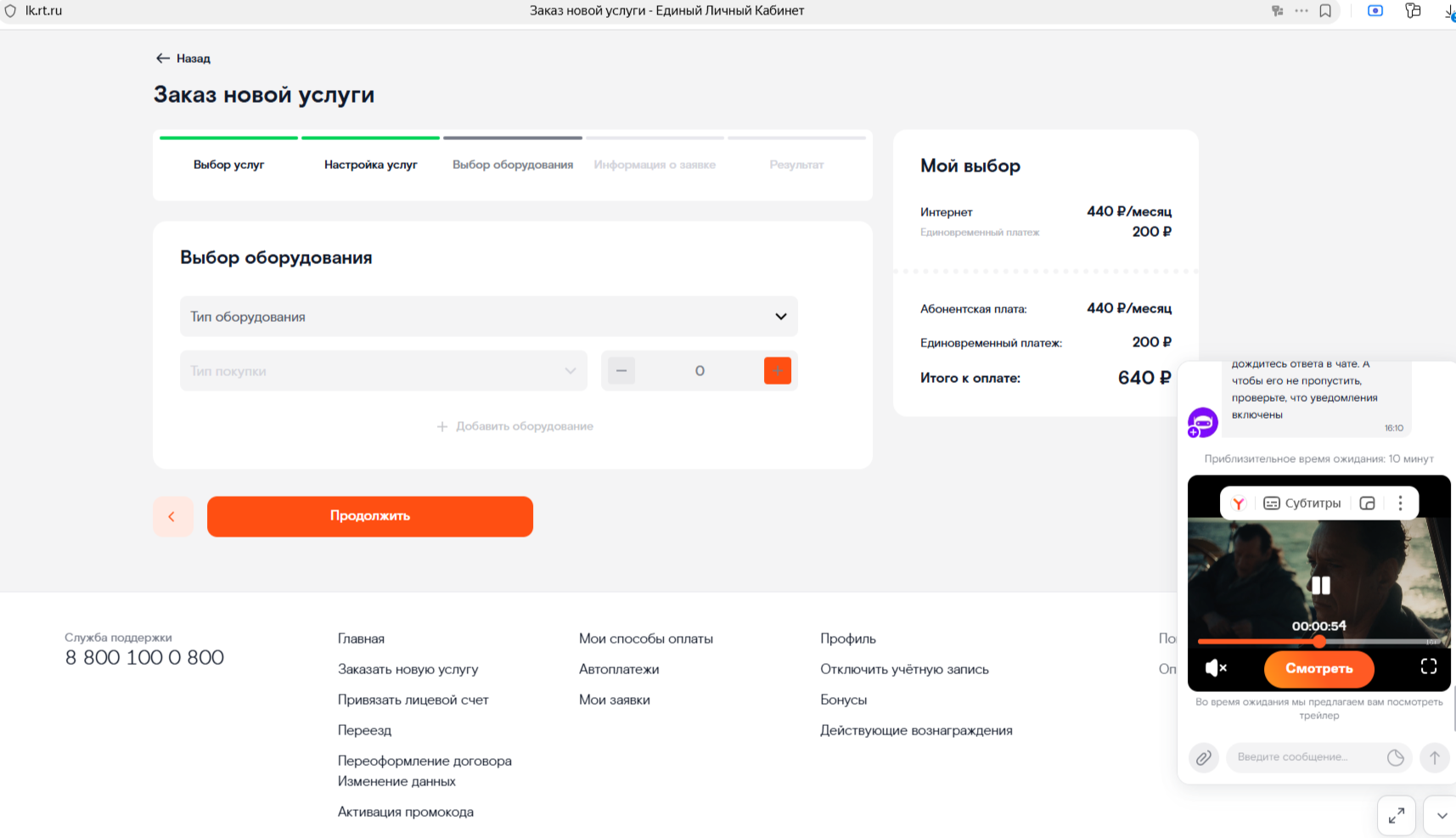Screen dimensions: 1456x838
Task: Click the send message arrow in chat
Action: point(1434,757)
